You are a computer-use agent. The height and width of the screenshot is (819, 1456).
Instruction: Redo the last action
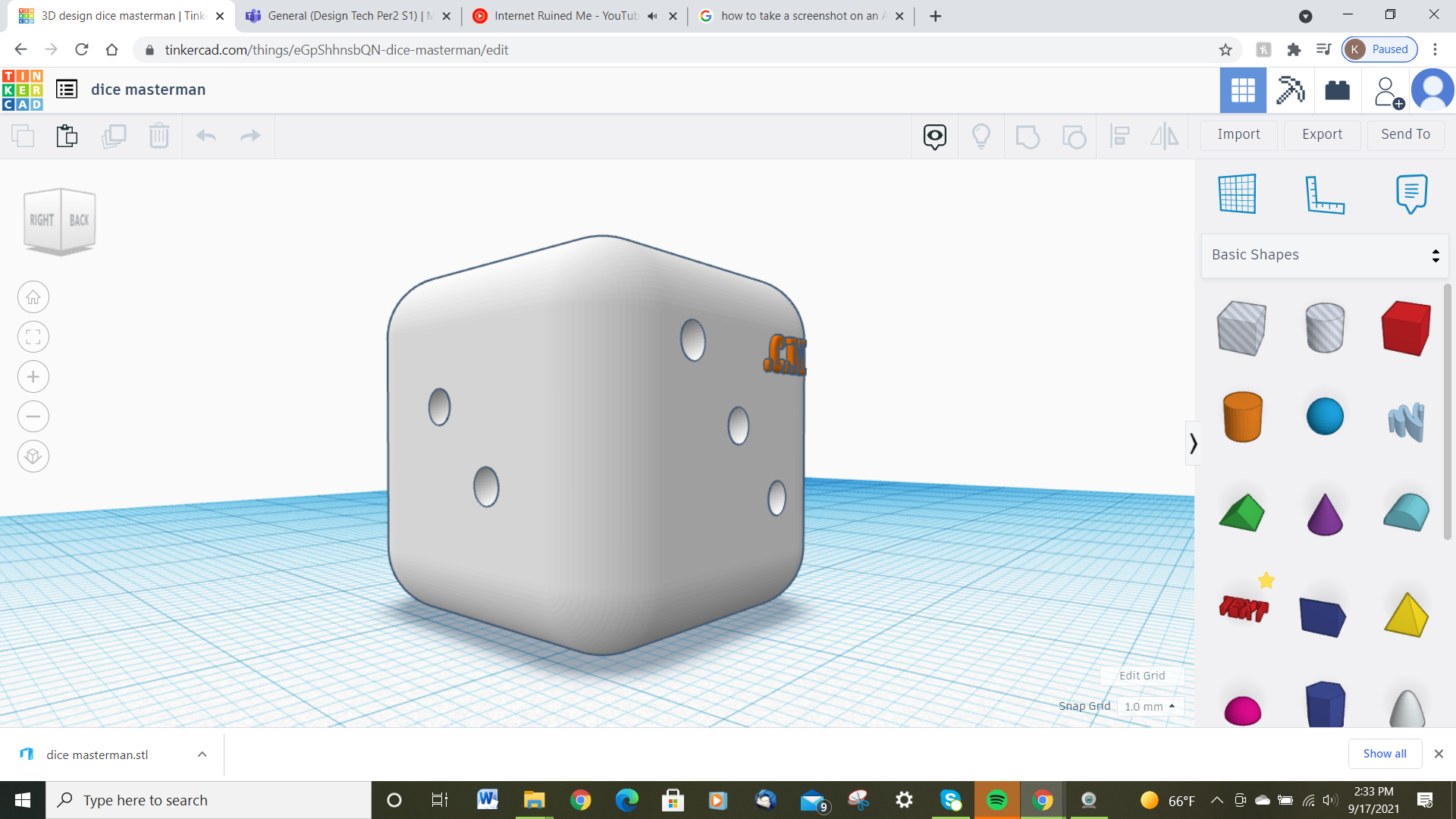tap(250, 136)
